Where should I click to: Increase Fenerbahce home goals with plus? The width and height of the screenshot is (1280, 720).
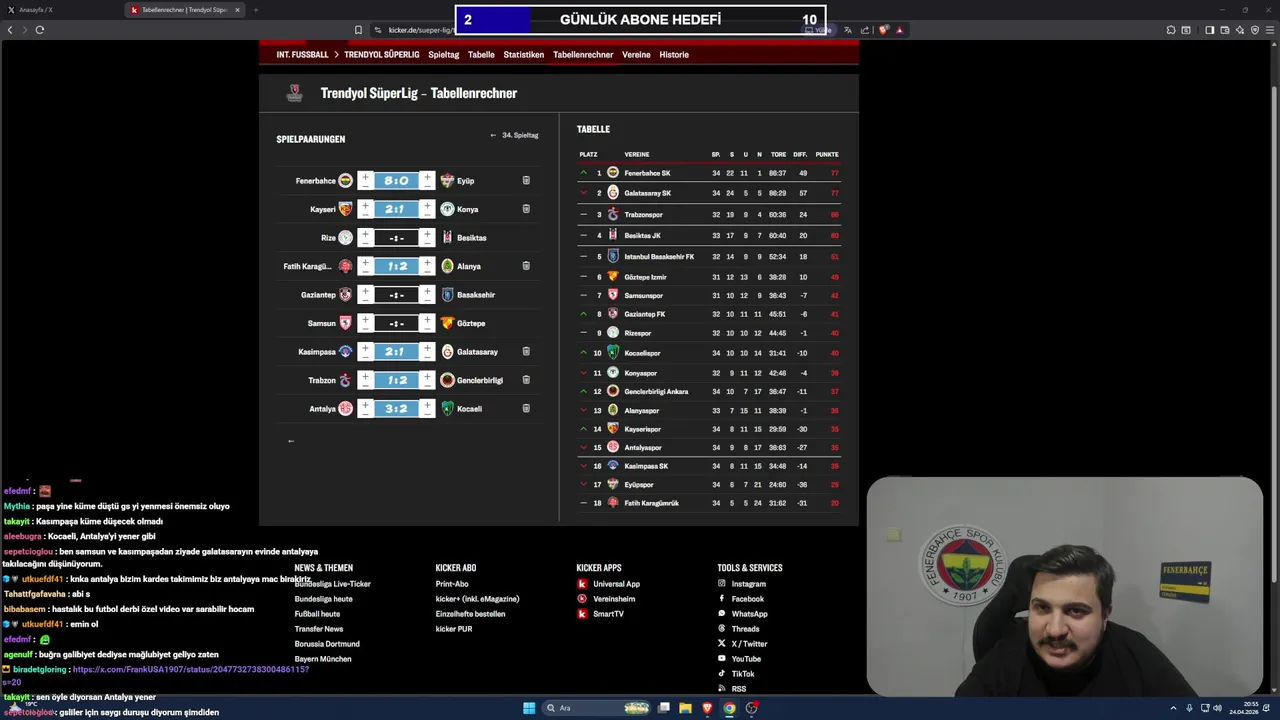[x=365, y=178]
